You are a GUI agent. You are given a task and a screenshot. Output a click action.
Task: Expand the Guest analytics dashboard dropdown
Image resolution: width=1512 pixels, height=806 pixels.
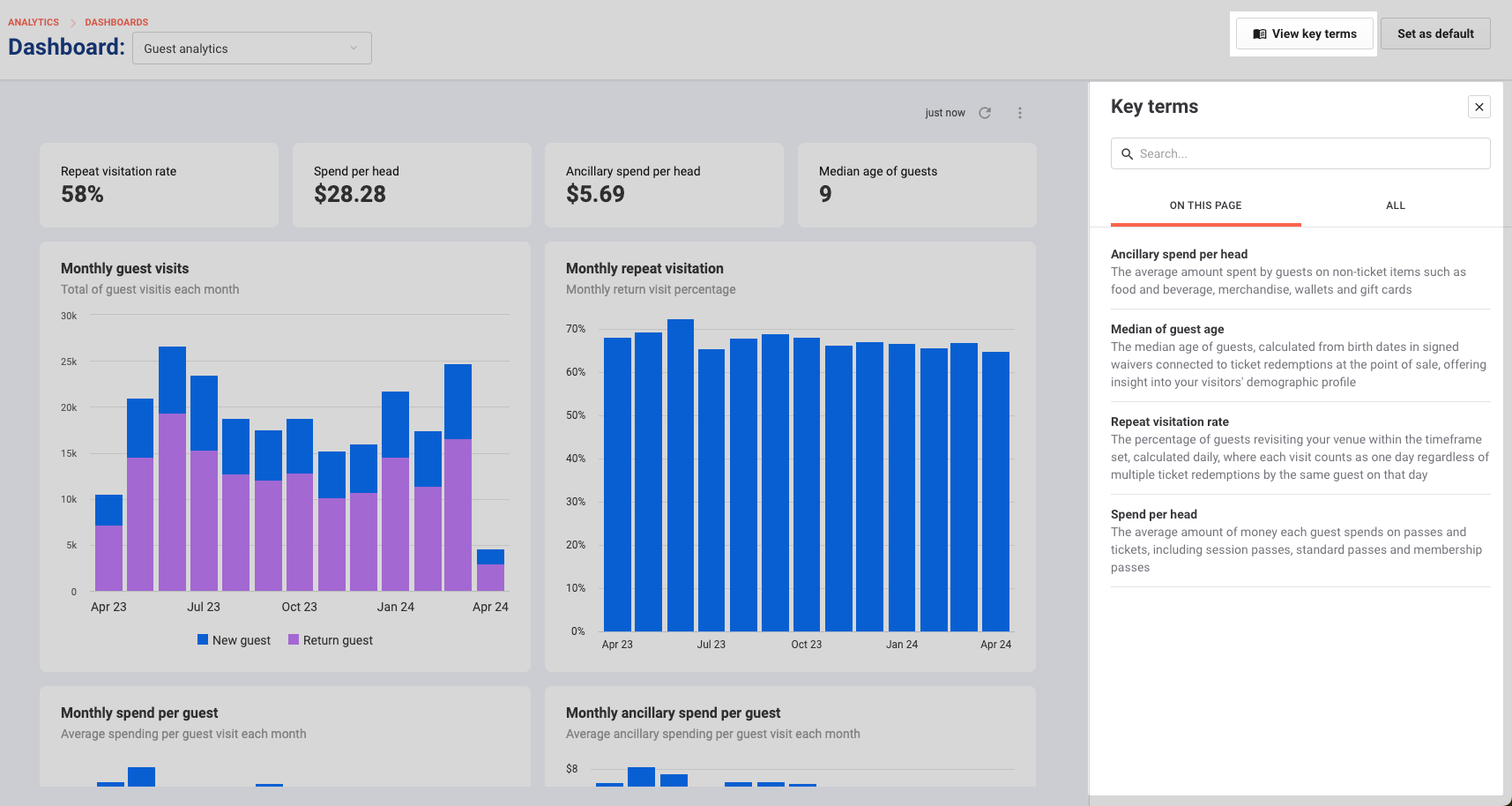(x=252, y=49)
